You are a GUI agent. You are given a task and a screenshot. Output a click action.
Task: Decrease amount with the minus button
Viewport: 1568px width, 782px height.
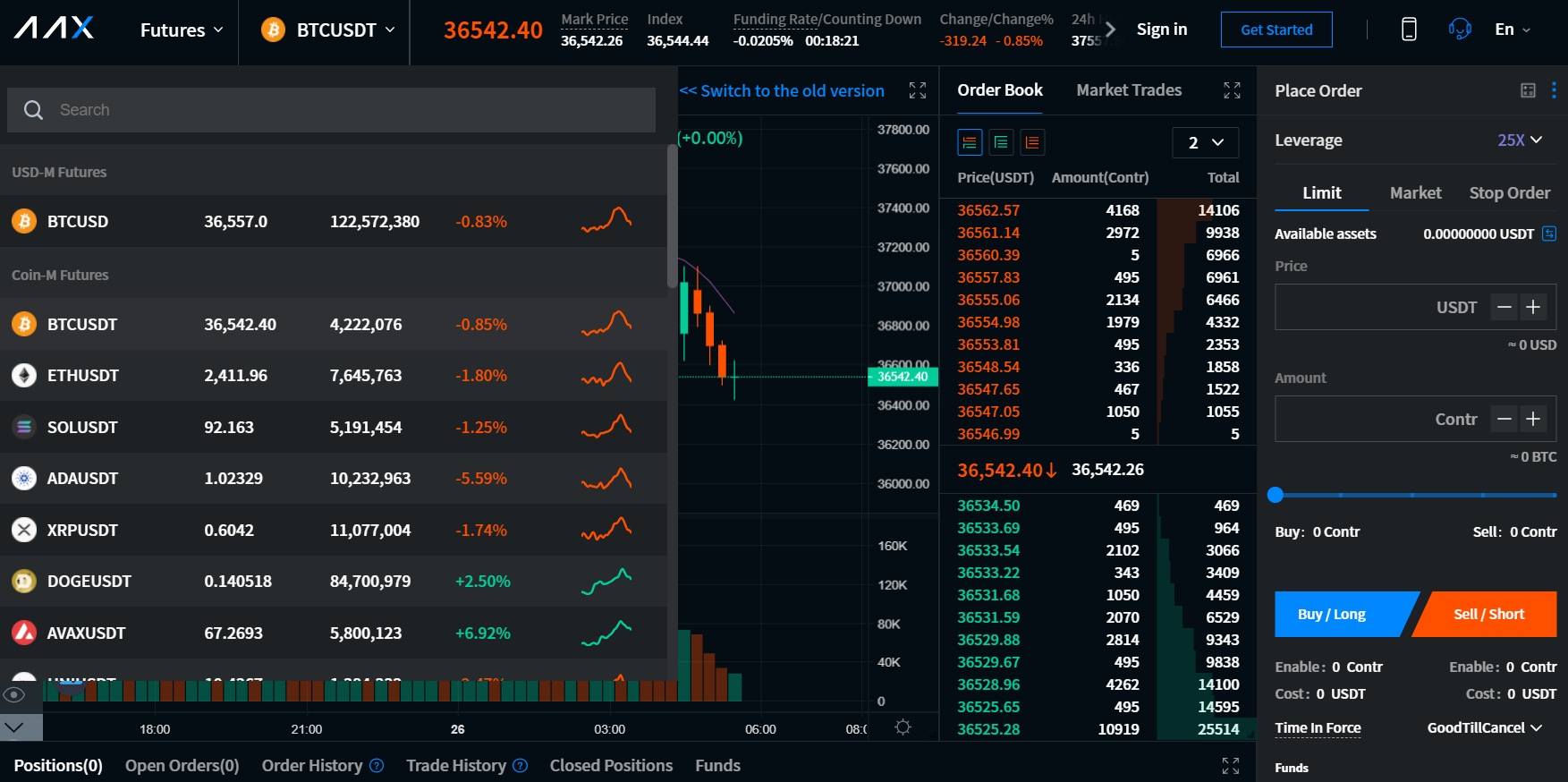[x=1504, y=419]
